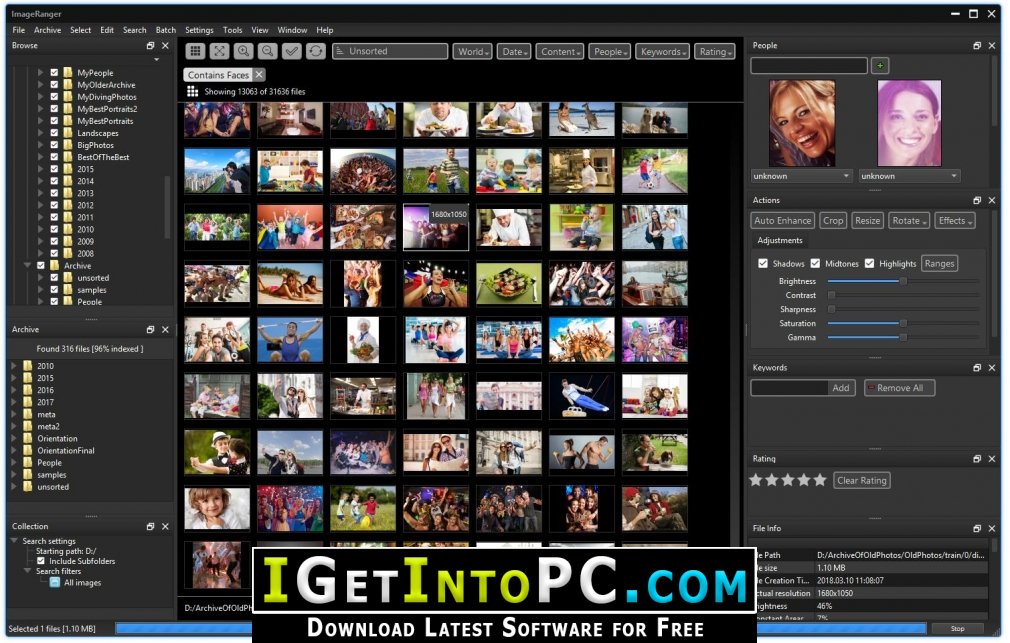
Task: Remove the Contains Faces filter tag
Action: (258, 75)
